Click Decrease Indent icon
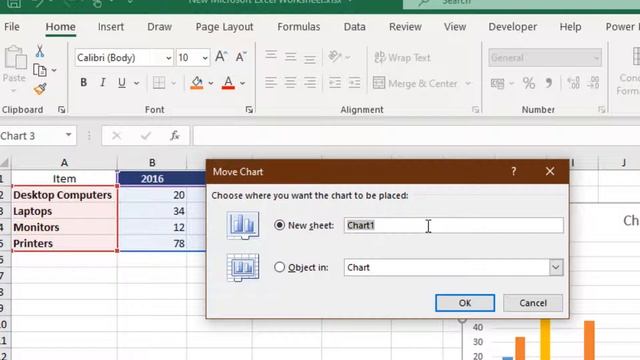 (335, 83)
